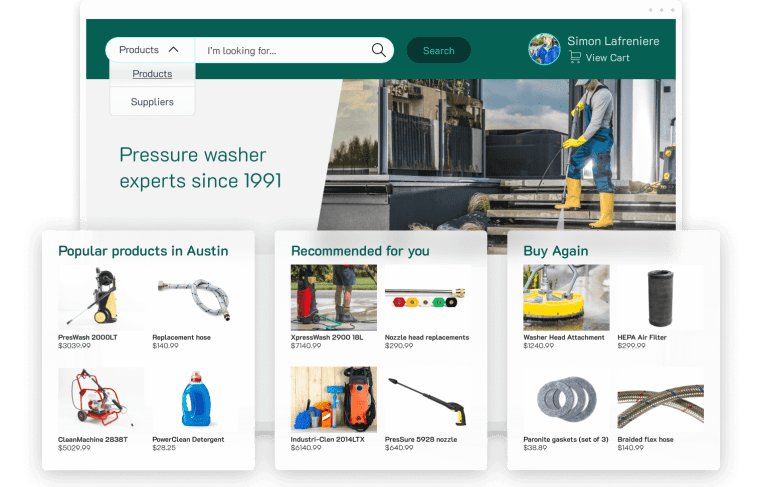762x487 pixels.
Task: View the Industri-Clen 2014LTX product image
Action: (333, 399)
